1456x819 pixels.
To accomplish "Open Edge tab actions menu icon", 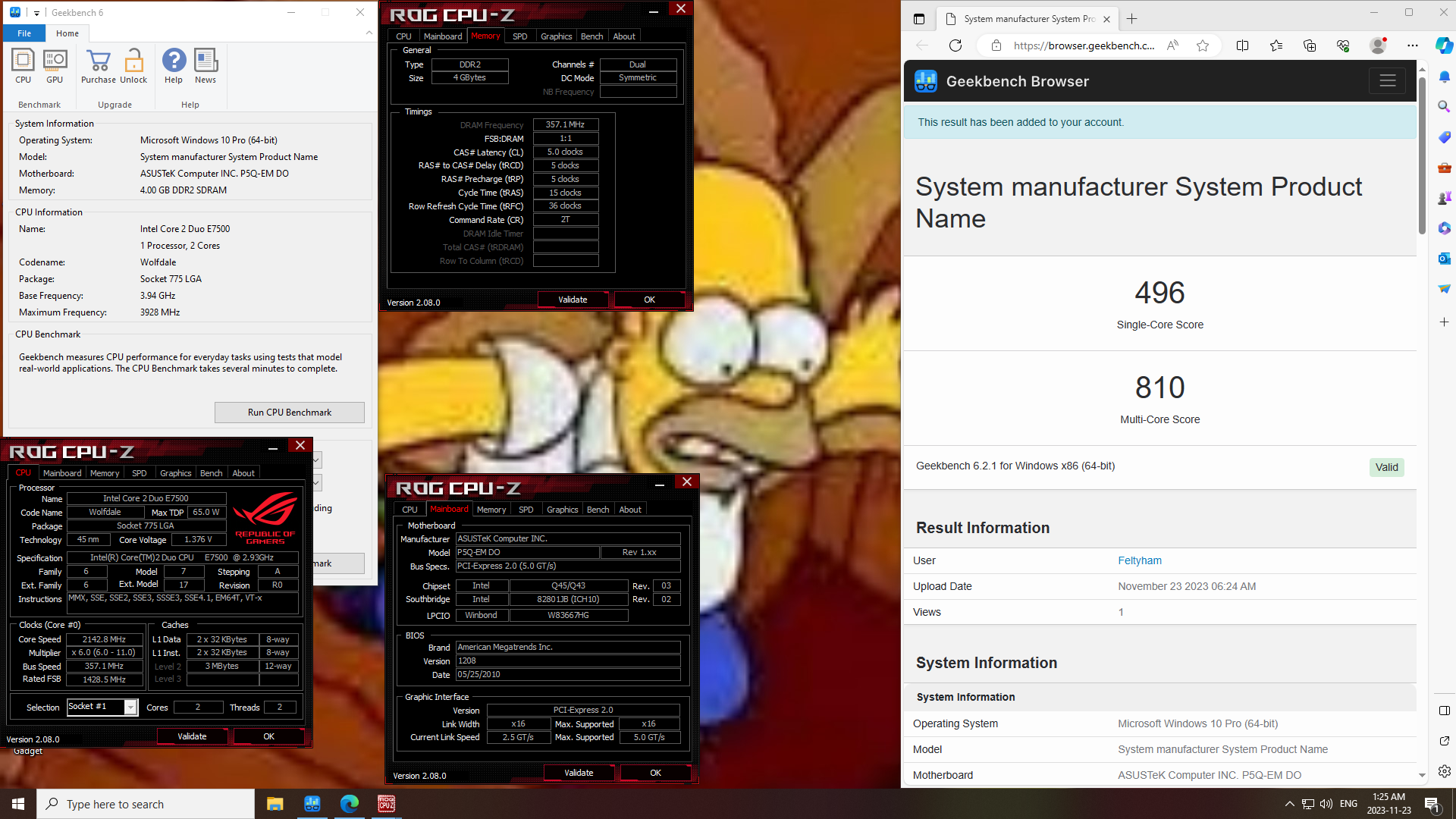I will click(919, 19).
